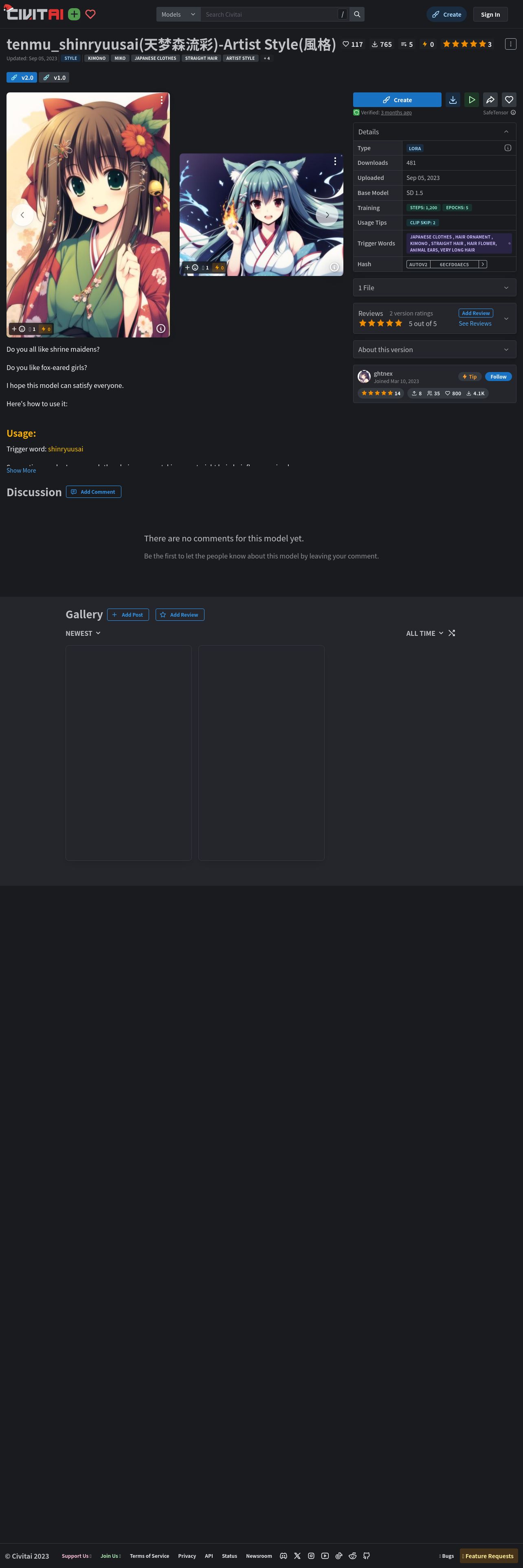
Task: Open the ALL TIME period dropdown
Action: (x=424, y=633)
